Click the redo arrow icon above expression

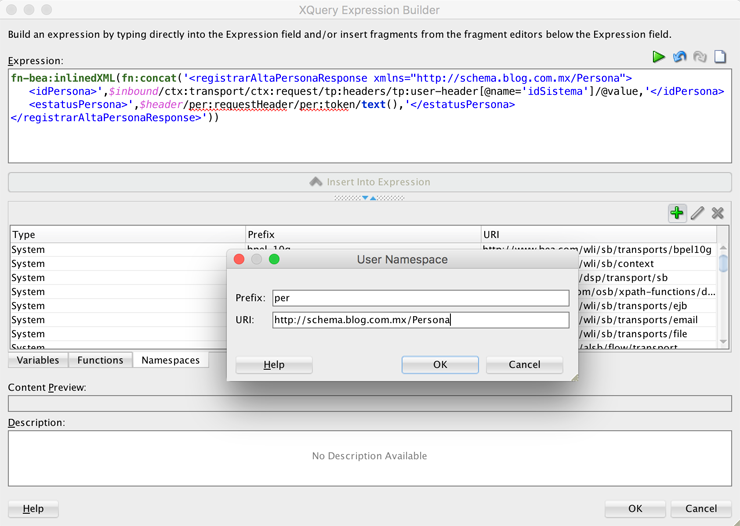pyautogui.click(x=700, y=57)
